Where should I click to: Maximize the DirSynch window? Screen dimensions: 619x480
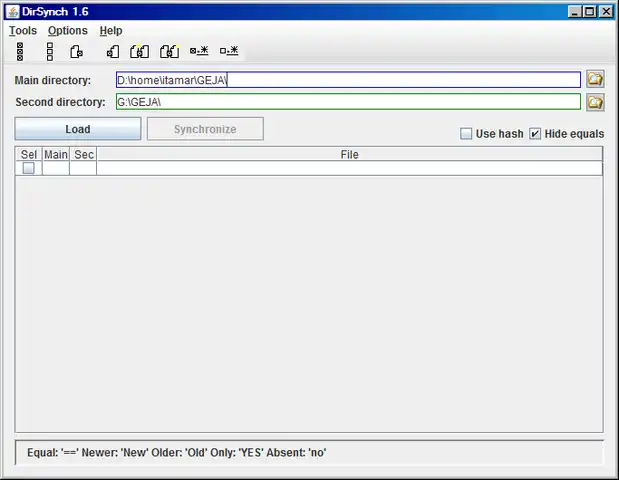(x=590, y=11)
